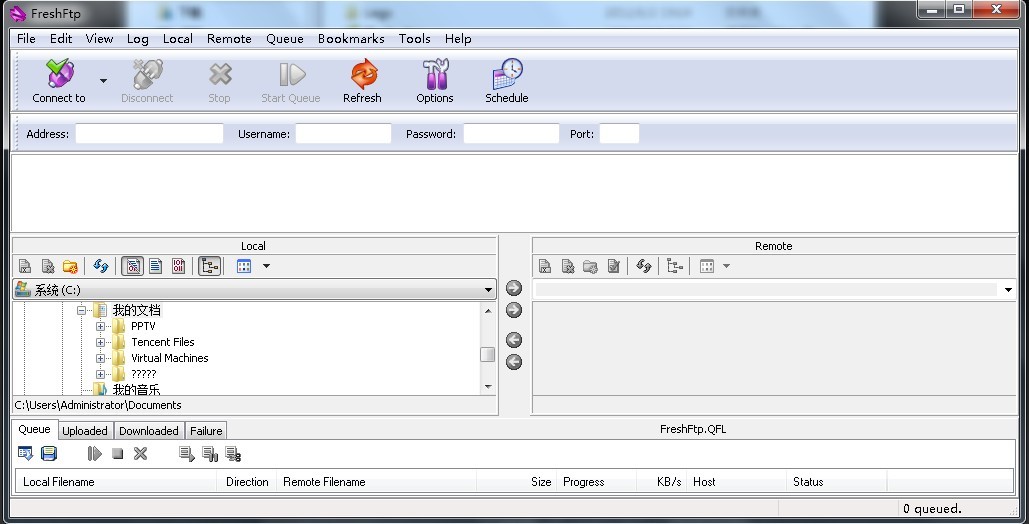Open Options from the toolbar
Viewport: 1029px width, 524px height.
pos(435,76)
